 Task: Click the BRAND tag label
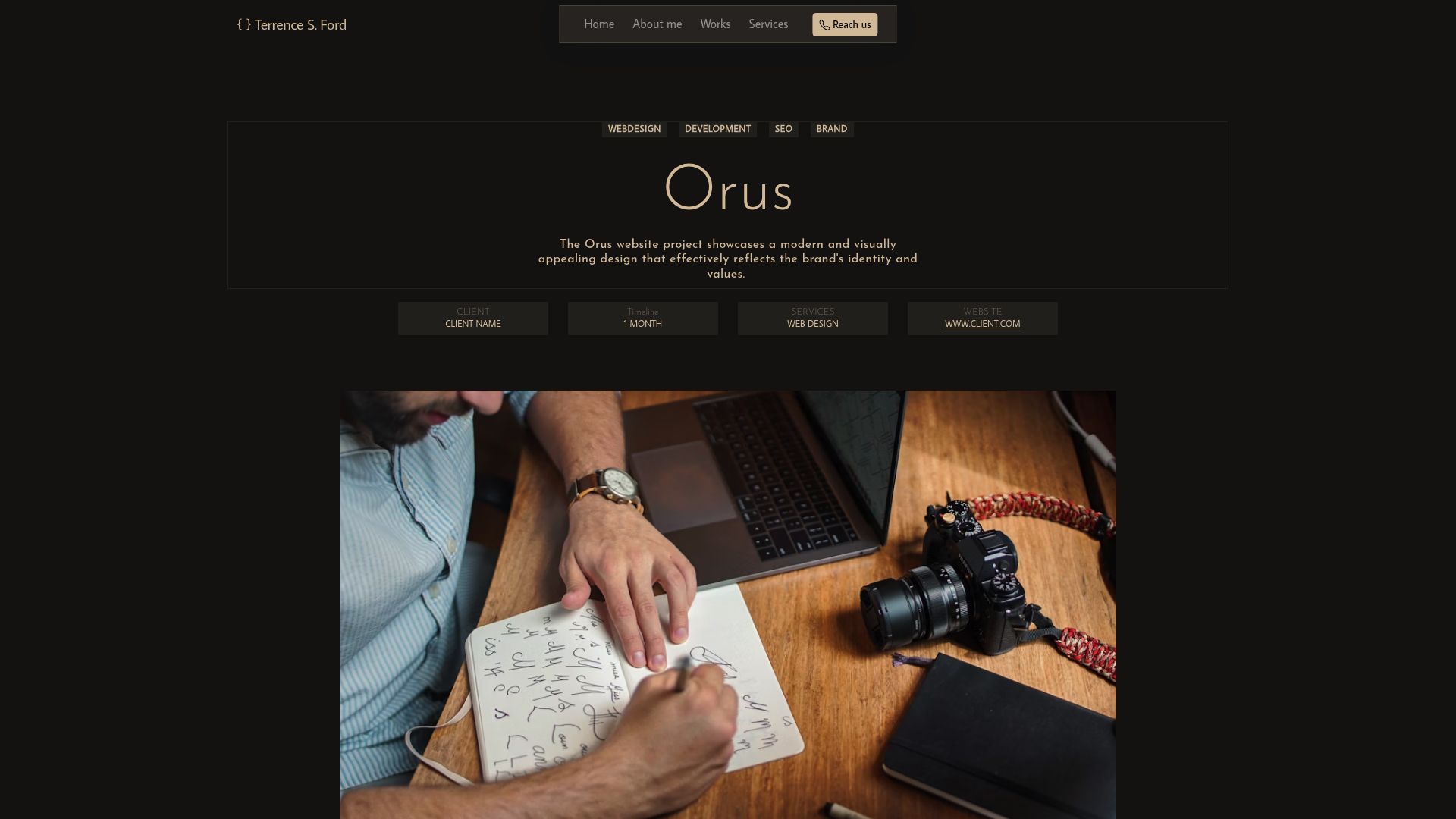point(832,129)
